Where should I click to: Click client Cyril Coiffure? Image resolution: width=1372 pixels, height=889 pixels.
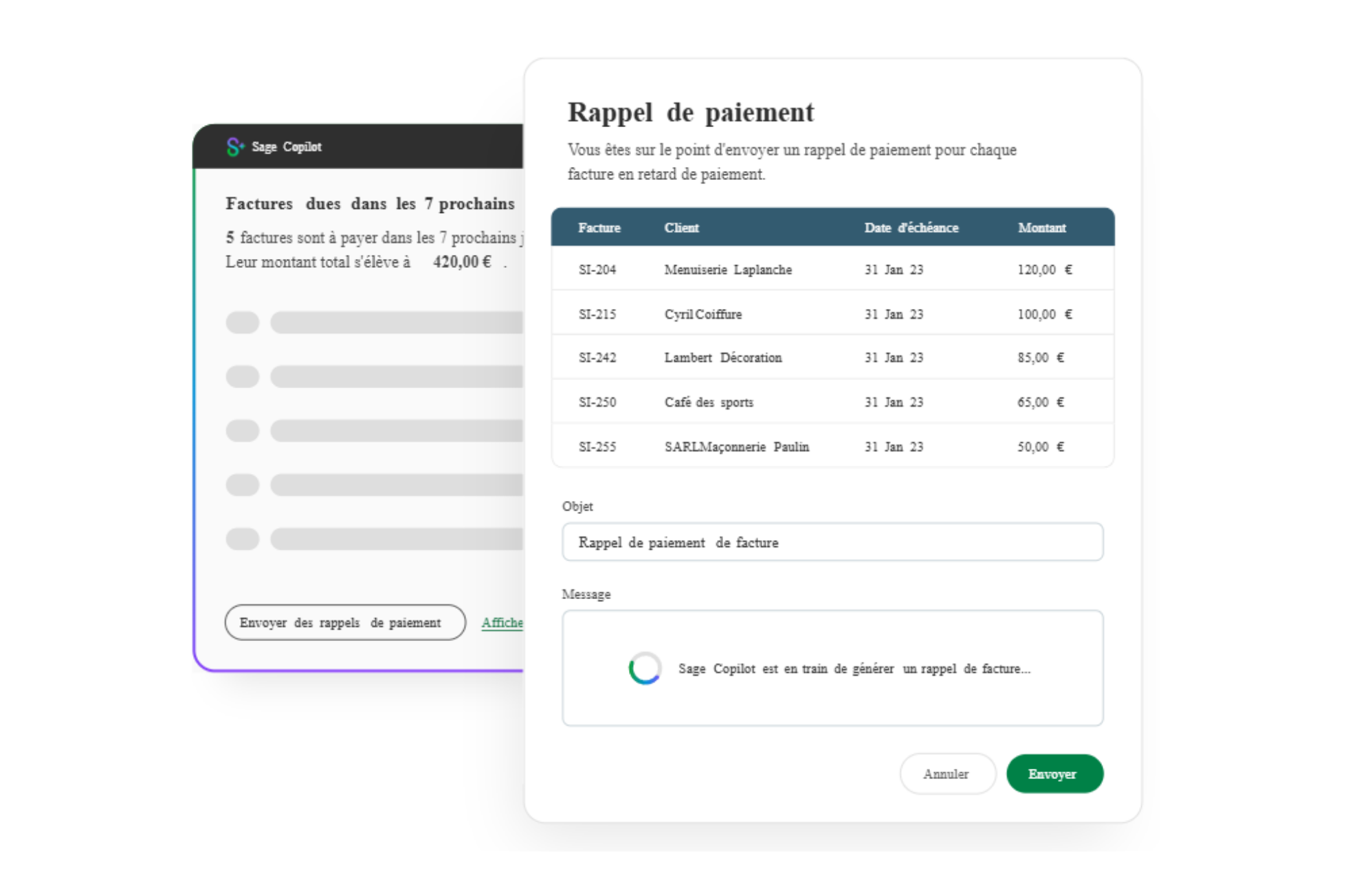[x=702, y=314]
